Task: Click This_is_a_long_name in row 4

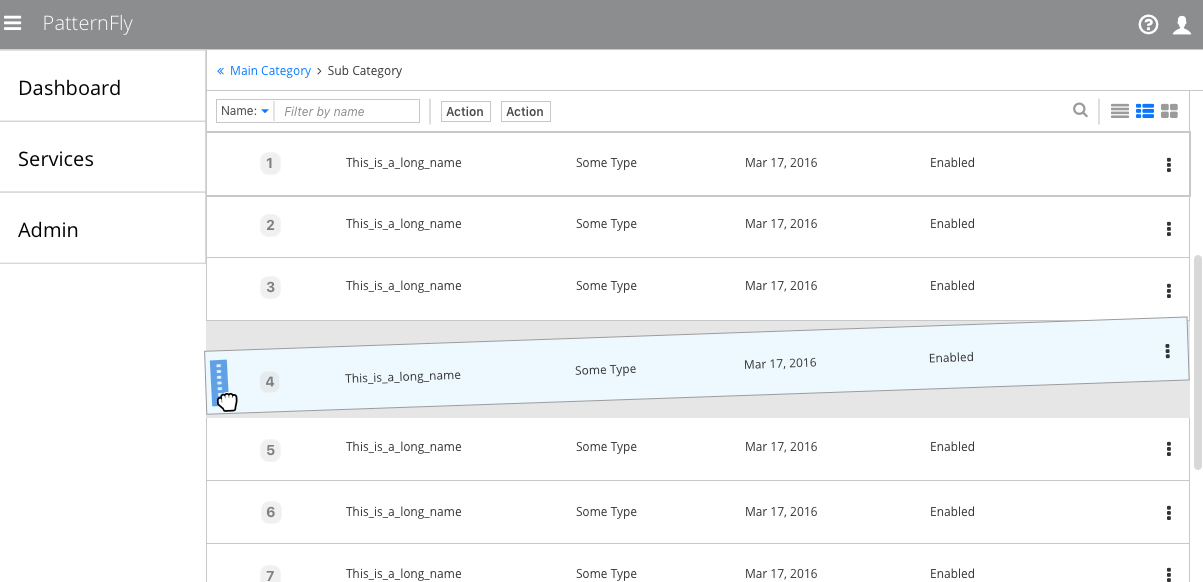Action: click(x=403, y=377)
